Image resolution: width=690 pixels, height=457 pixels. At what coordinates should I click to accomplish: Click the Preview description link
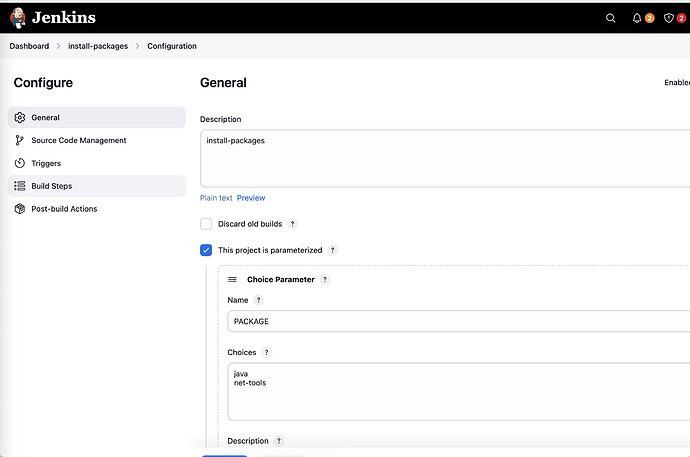click(x=251, y=198)
